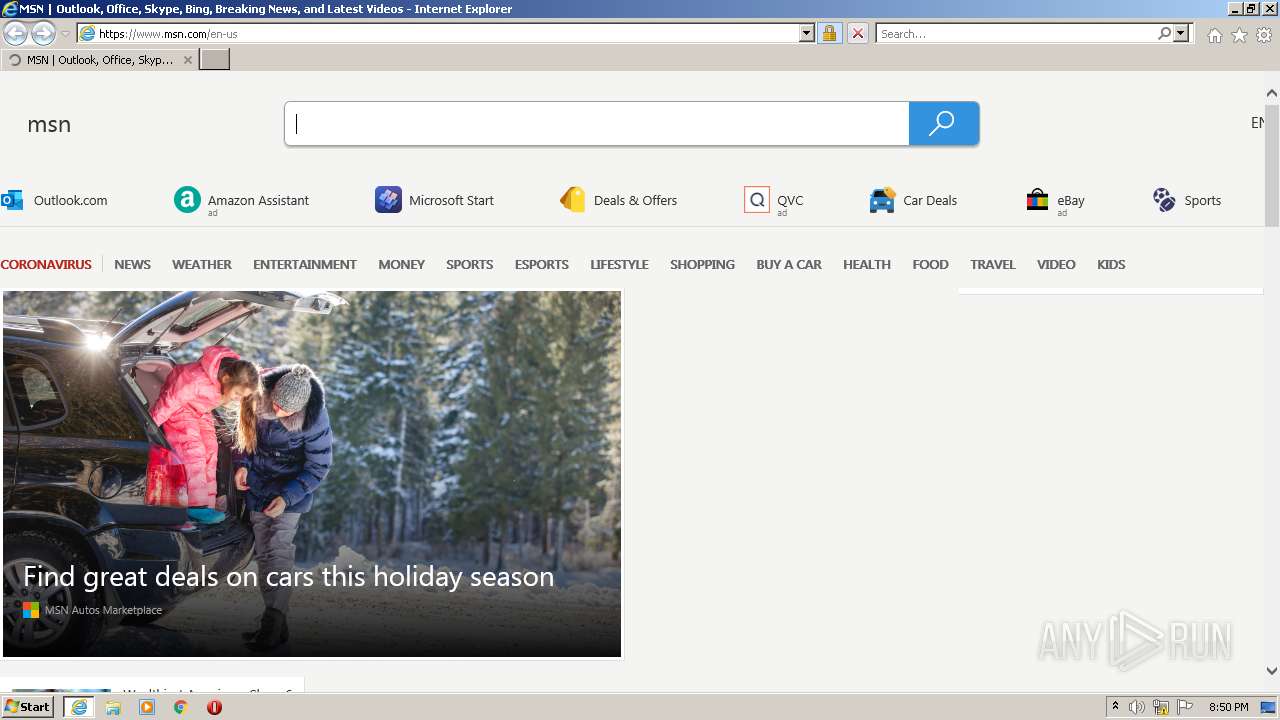
Task: Click the Internet Explorer taskbar icon
Action: coord(79,707)
